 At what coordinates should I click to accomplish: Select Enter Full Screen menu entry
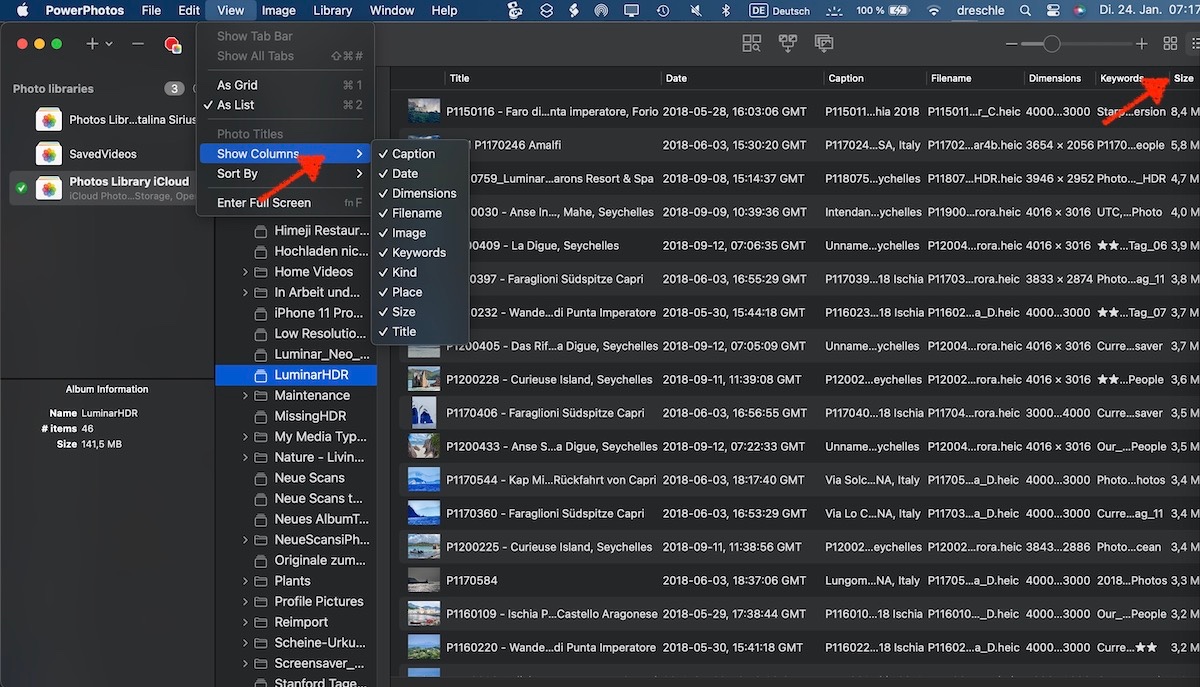[263, 203]
